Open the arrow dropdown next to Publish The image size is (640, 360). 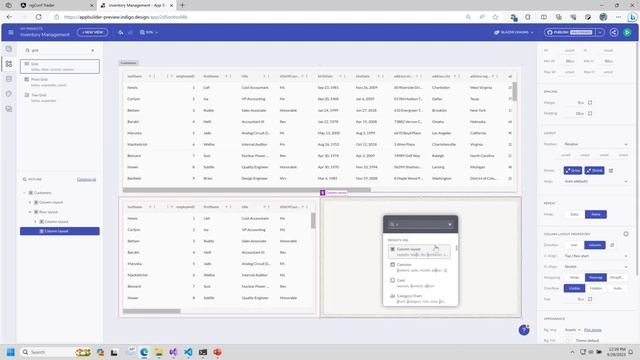coord(600,32)
